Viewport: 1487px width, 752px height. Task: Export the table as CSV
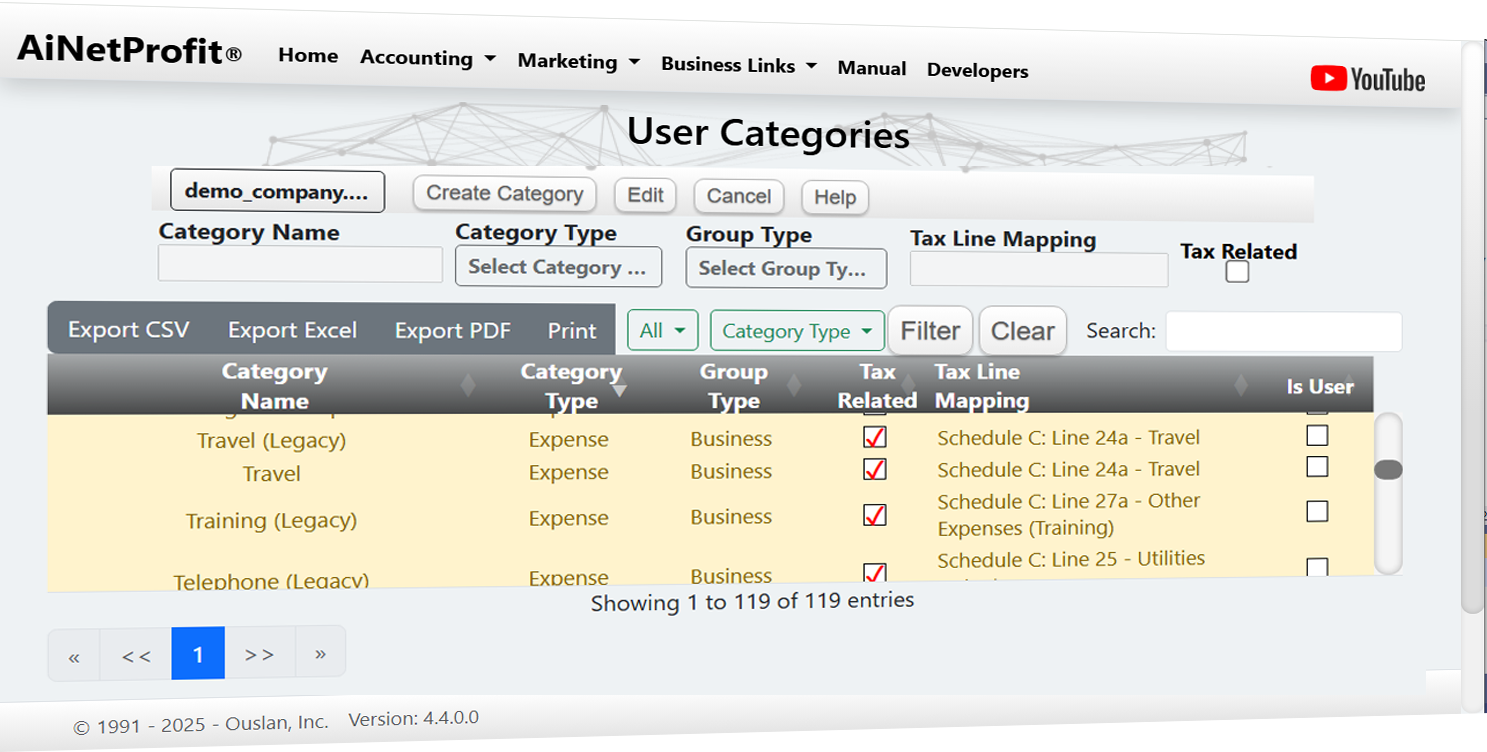pyautogui.click(x=128, y=330)
